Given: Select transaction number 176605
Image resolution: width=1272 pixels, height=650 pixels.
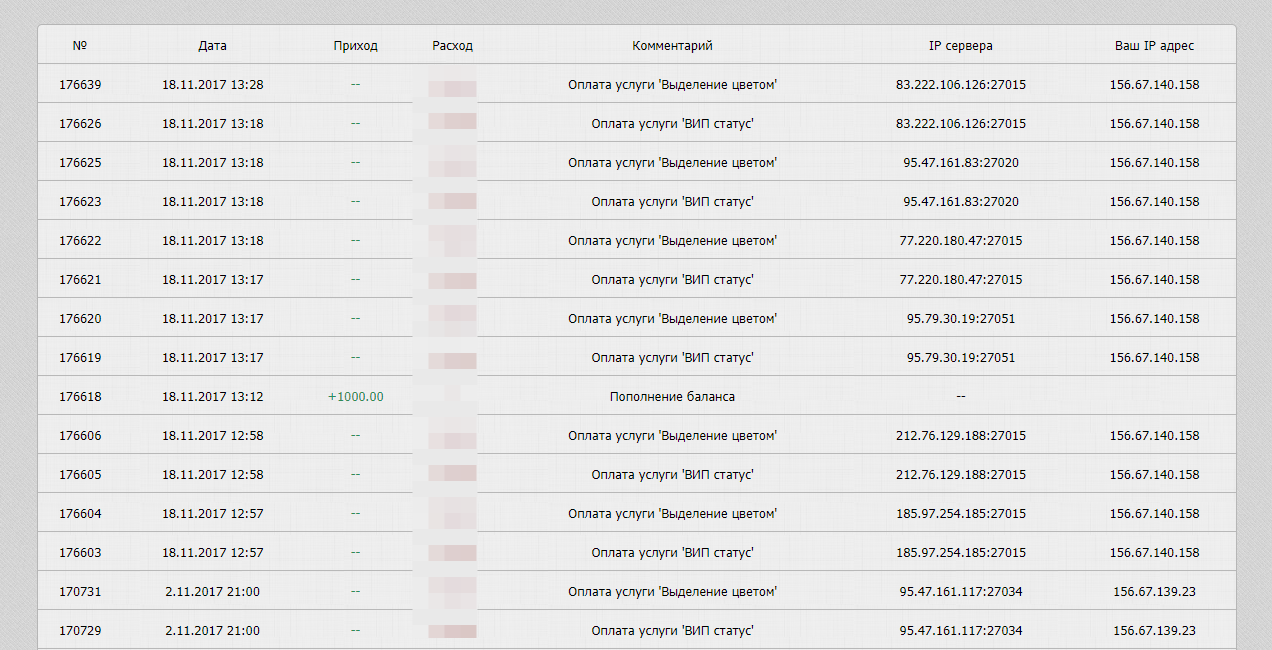Looking at the screenshot, I should [x=80, y=475].
